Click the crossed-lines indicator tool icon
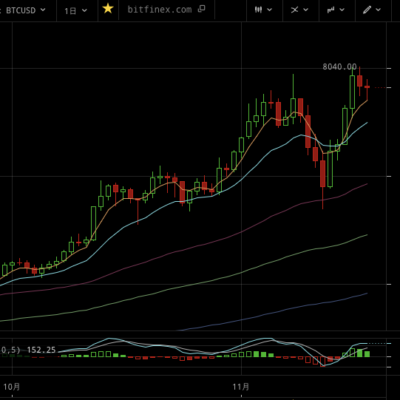The width and height of the screenshot is (400, 400). [x=295, y=10]
